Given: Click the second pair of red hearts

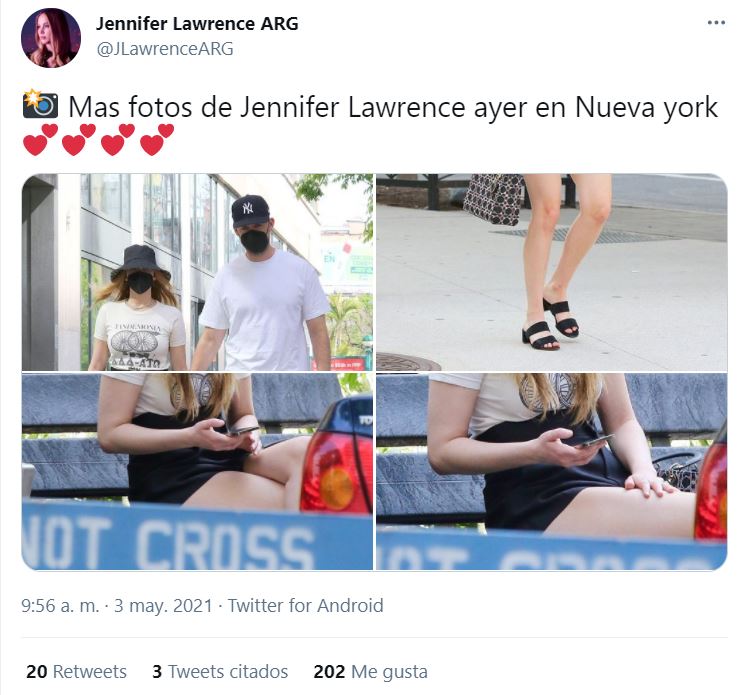Looking at the screenshot, I should pyautogui.click(x=79, y=140).
